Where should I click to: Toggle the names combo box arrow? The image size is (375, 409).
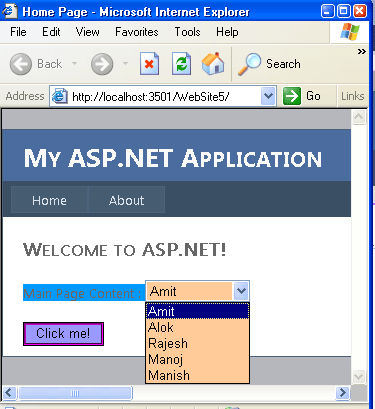click(x=241, y=291)
